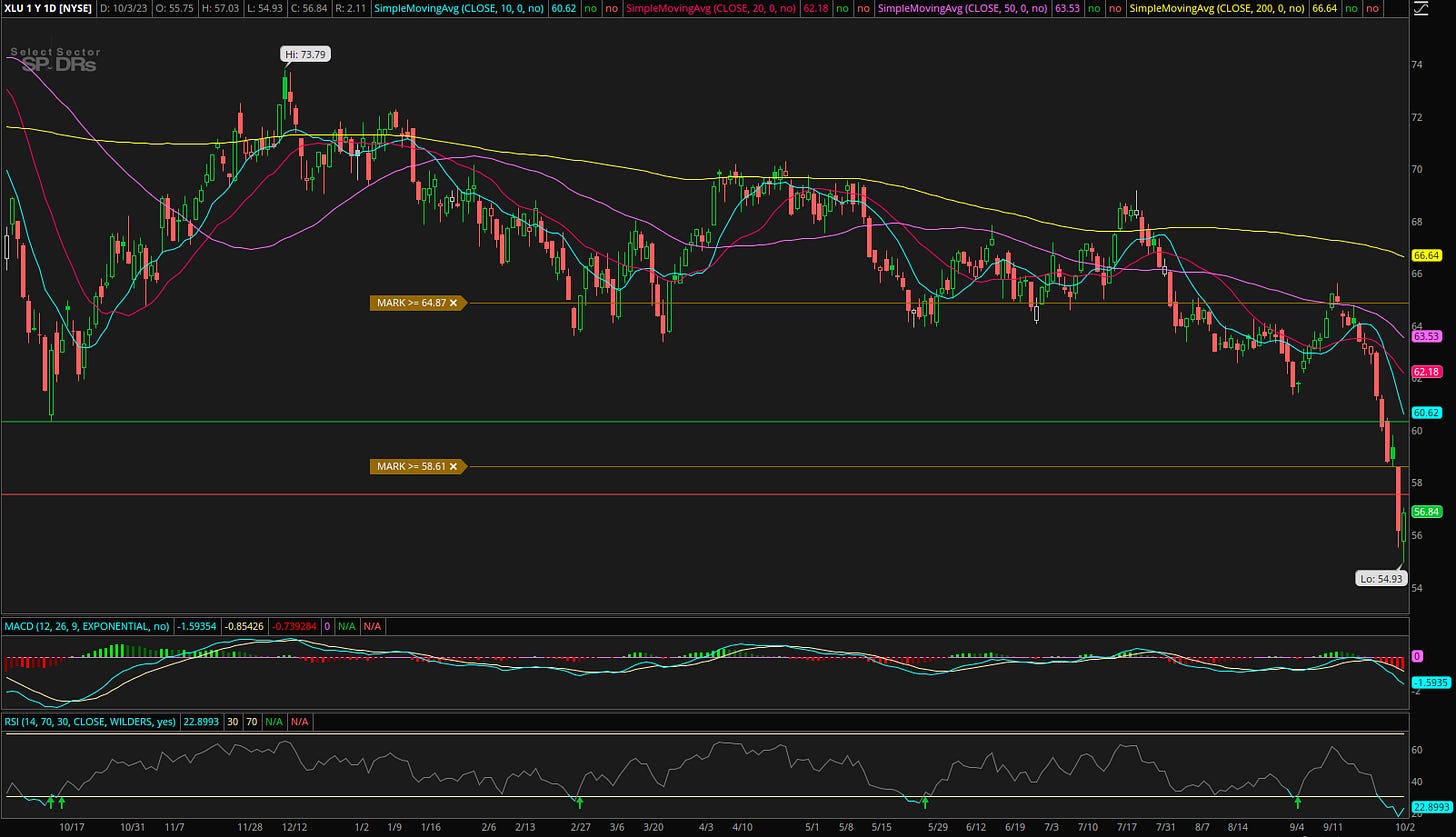Click the 10/2 date on time axis
1456x837 pixels.
(x=1404, y=828)
